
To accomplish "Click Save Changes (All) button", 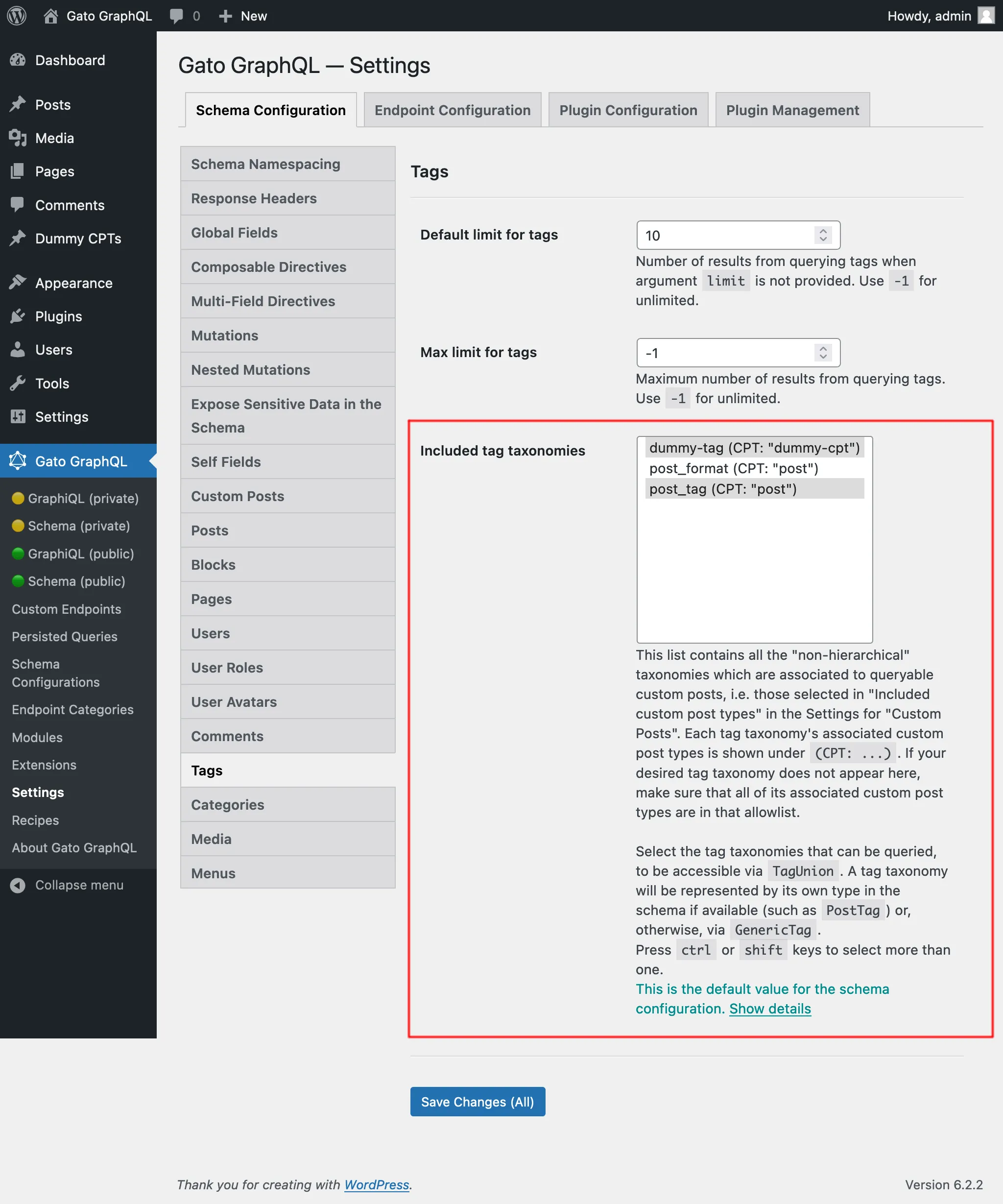I will click(478, 1101).
